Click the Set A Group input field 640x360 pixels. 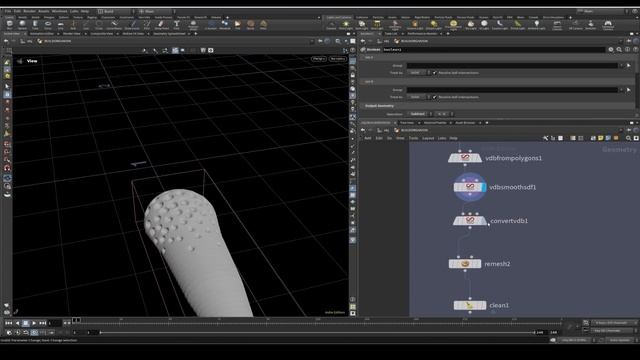[x=512, y=65]
